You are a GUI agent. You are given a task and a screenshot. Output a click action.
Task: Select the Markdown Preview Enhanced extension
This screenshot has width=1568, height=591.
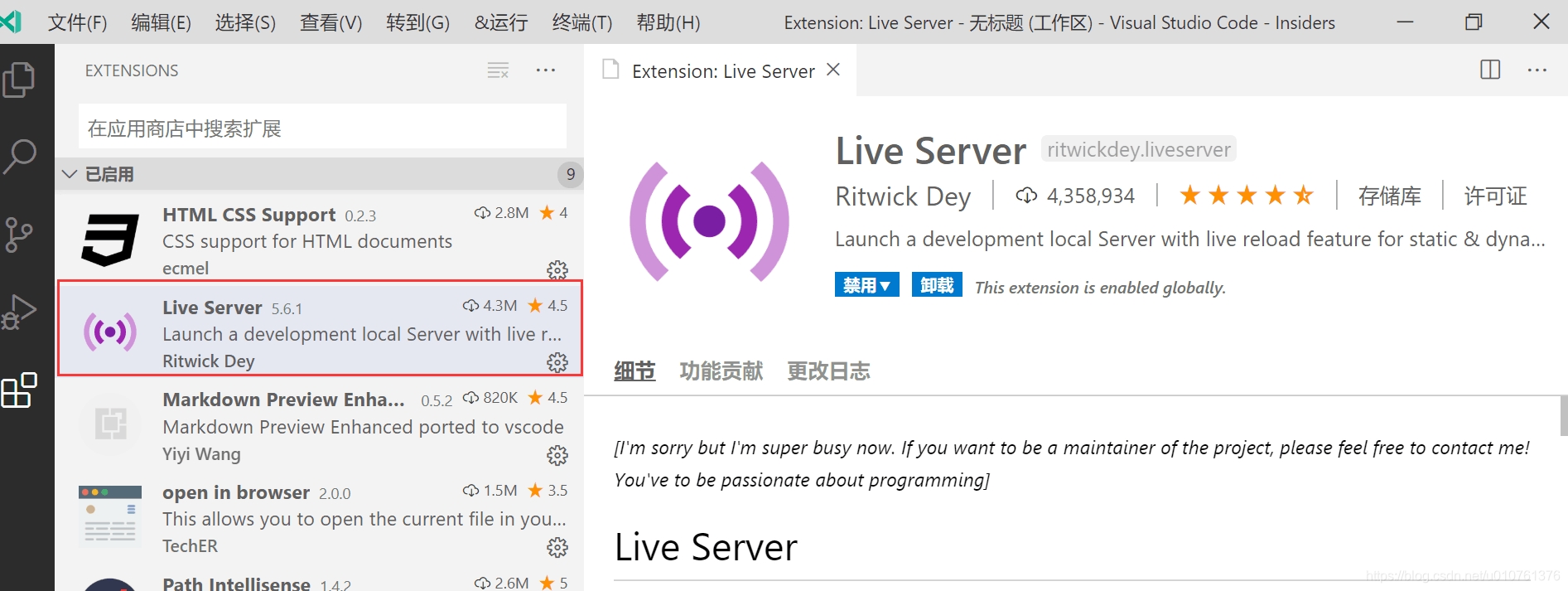(x=320, y=423)
